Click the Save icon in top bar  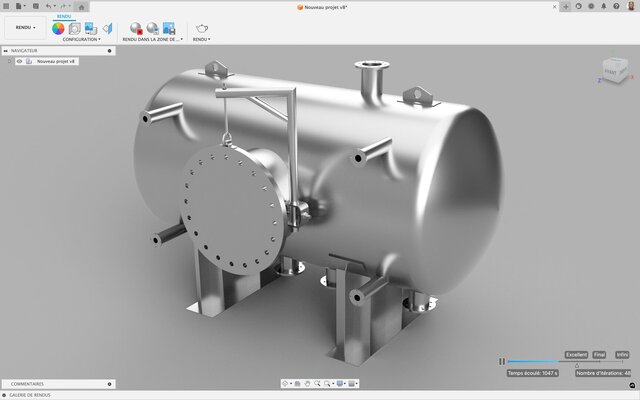pyautogui.click(x=35, y=6)
